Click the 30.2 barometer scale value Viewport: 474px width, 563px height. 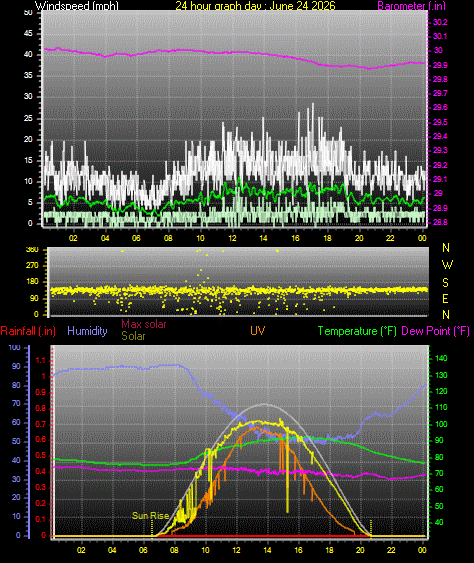pos(440,22)
